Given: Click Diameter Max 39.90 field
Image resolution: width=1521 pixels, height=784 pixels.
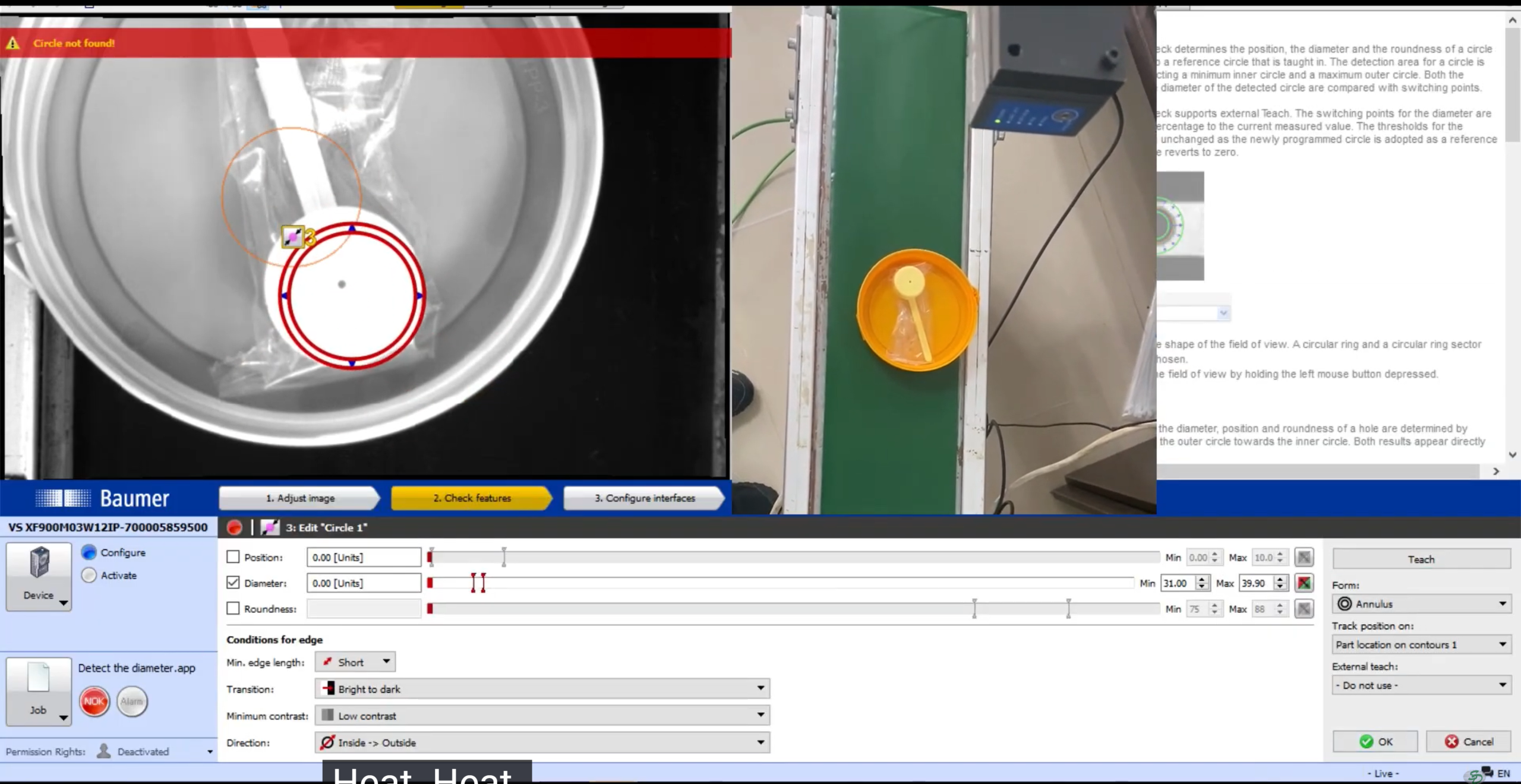Looking at the screenshot, I should 1256,583.
